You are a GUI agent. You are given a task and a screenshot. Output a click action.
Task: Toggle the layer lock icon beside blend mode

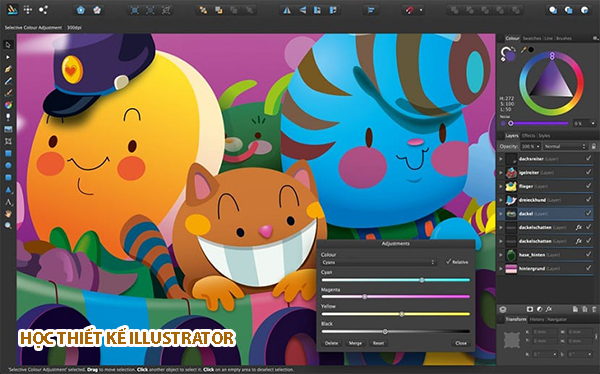tap(593, 146)
